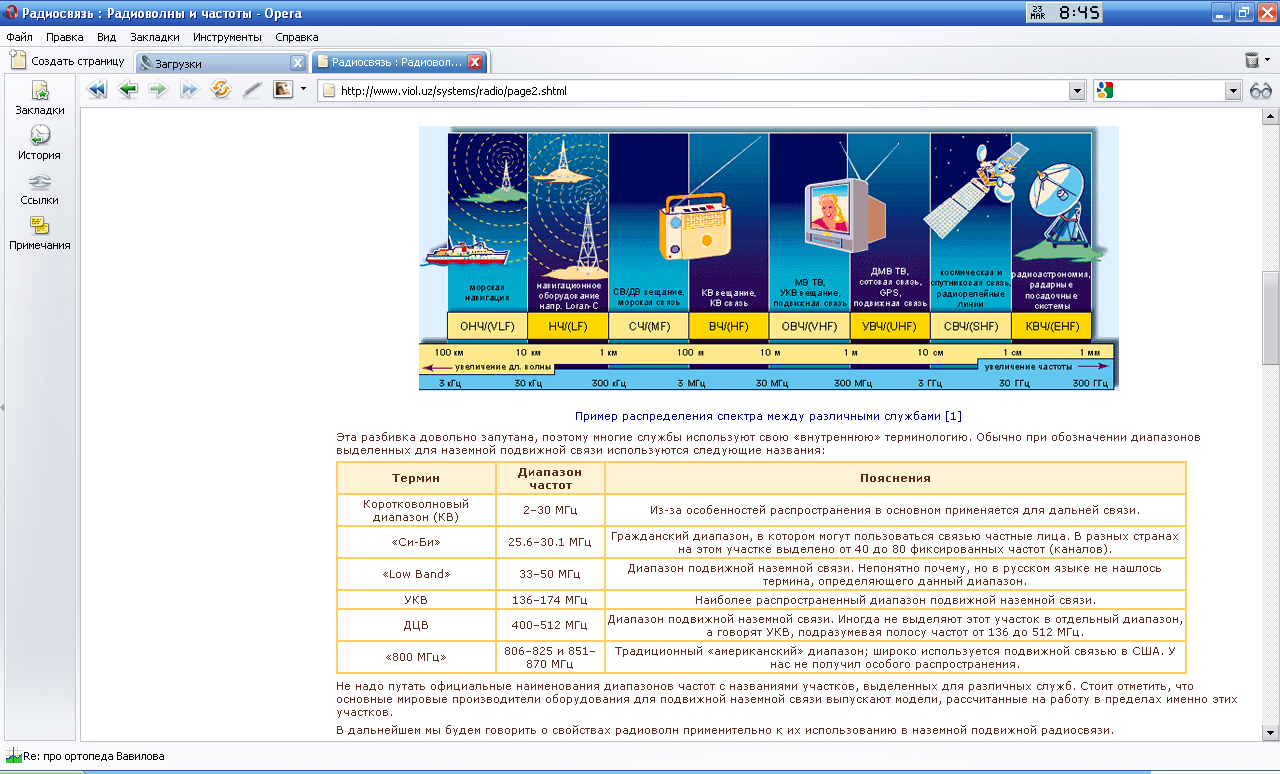Viewport: 1280px width, 774px height.
Task: Open the Примечания notes panel
Action: (x=40, y=233)
